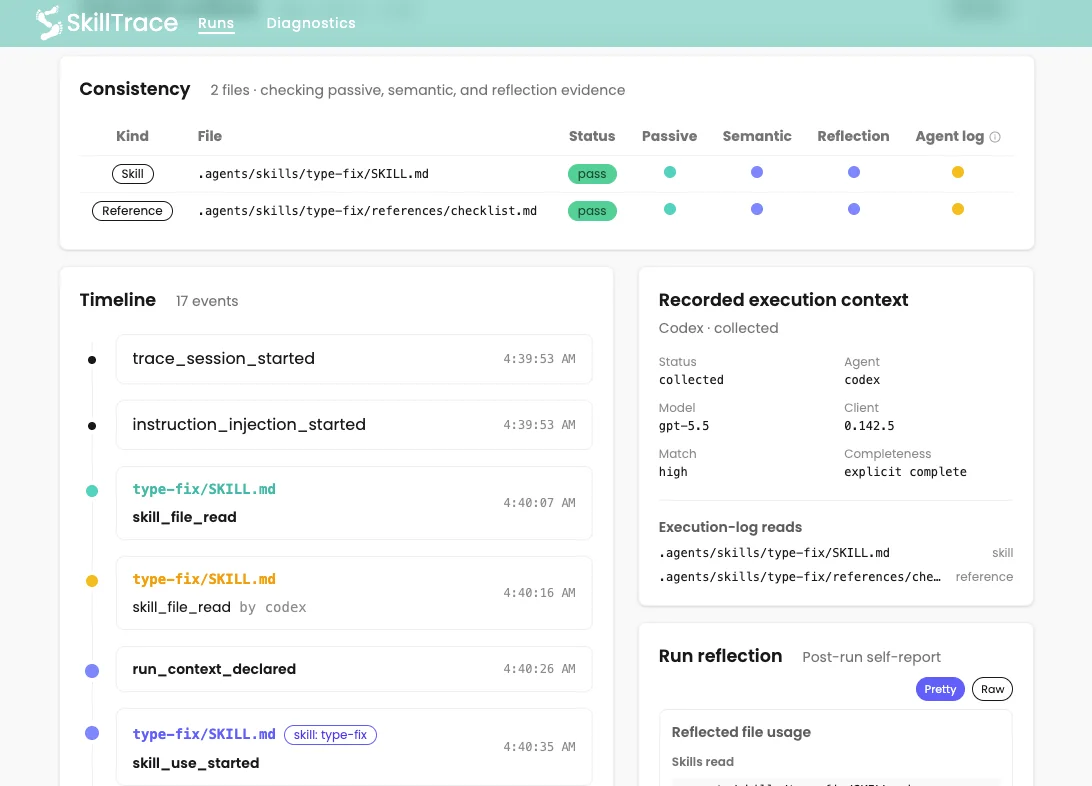
Task: Click the pass status for checklist.md
Action: [x=592, y=211]
